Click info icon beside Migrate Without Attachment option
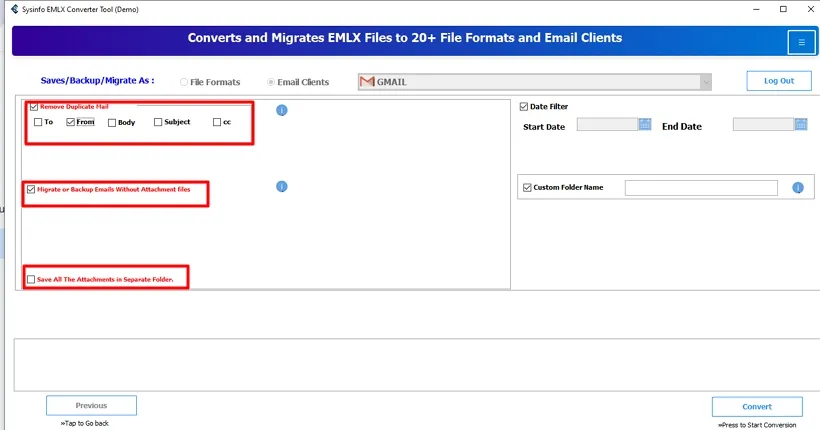Screen dimensions: 820x430 (x=282, y=187)
